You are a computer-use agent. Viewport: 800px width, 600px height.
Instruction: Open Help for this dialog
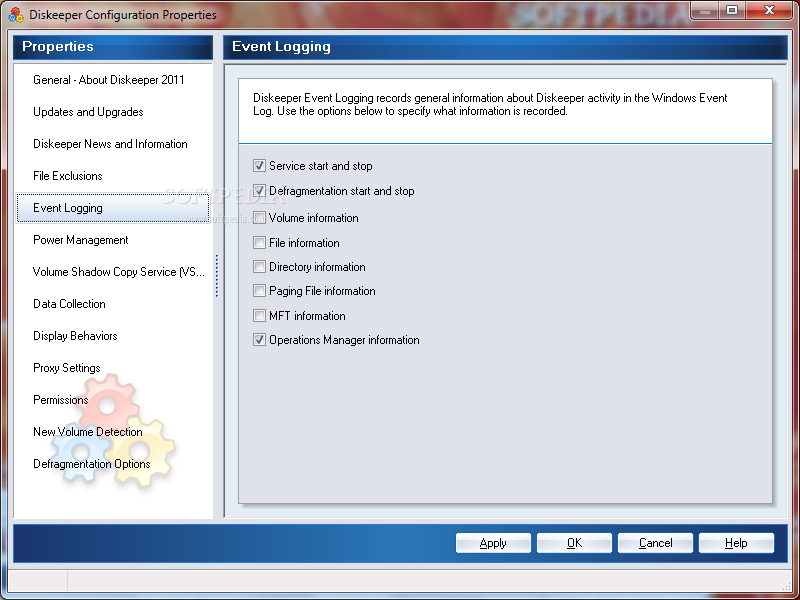click(x=736, y=543)
